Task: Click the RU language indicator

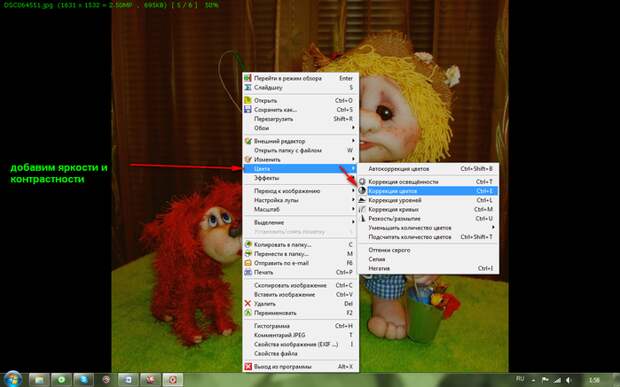Action: coord(520,379)
